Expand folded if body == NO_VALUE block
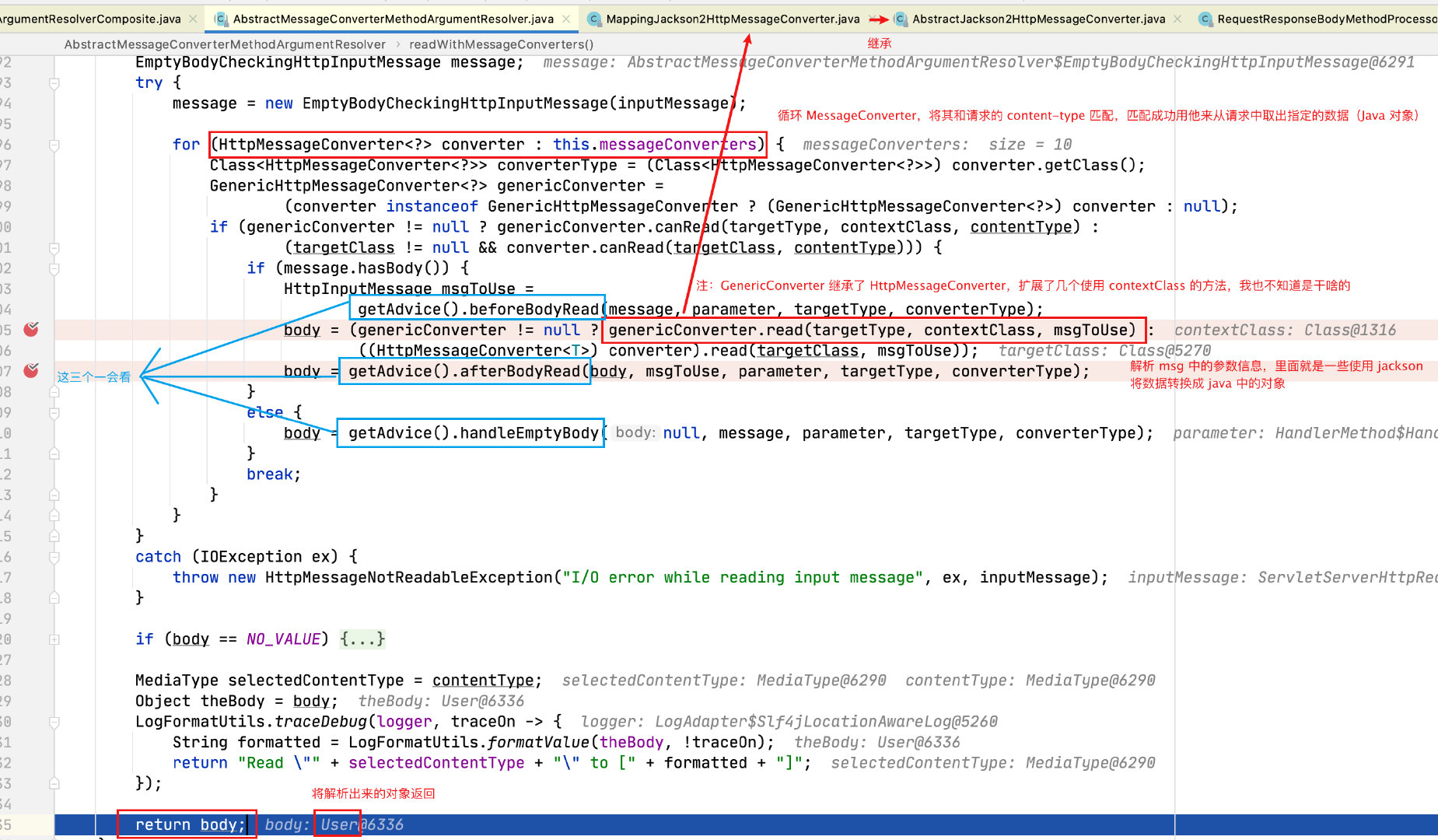 tap(54, 639)
